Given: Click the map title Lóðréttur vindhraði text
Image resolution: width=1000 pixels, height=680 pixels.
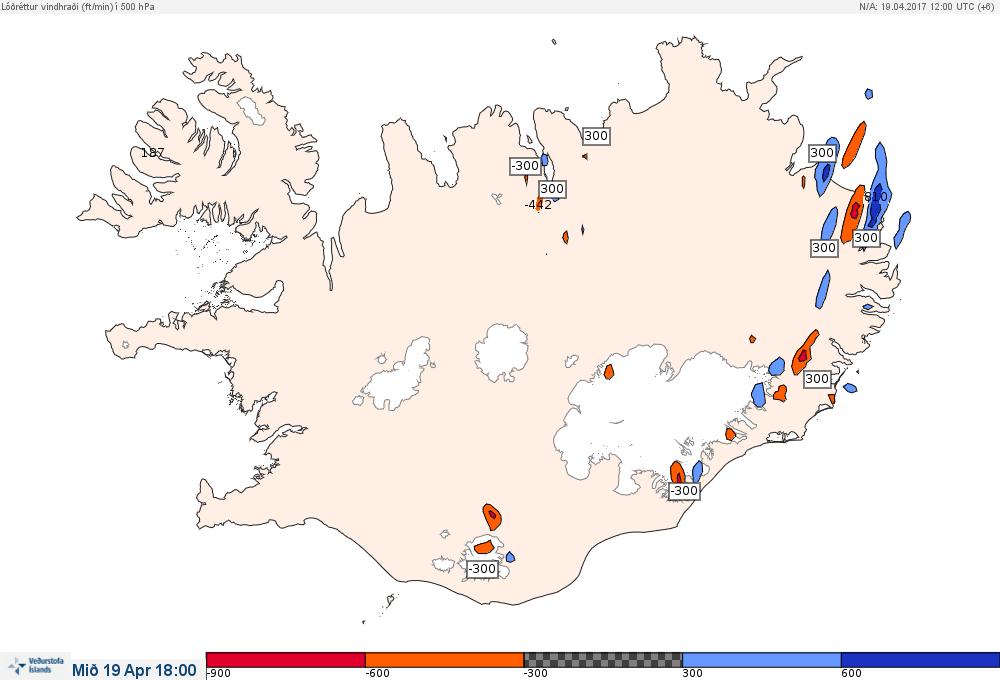Looking at the screenshot, I should (78, 6).
